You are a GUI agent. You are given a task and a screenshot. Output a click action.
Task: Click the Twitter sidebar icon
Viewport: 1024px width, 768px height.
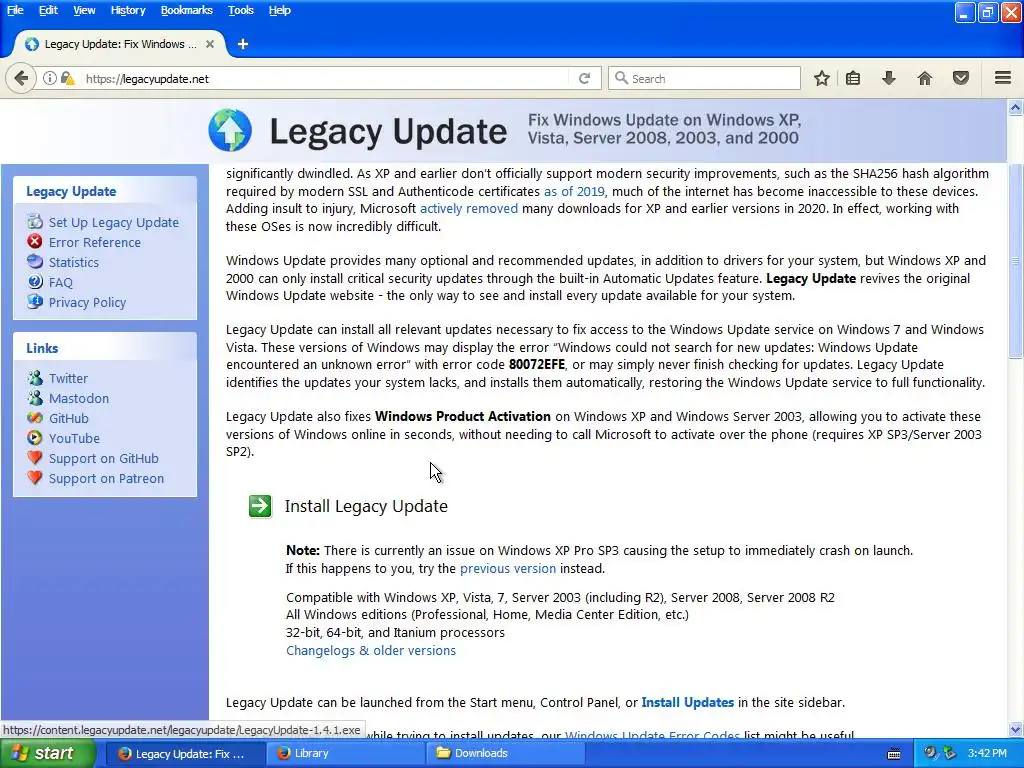[x=35, y=377]
